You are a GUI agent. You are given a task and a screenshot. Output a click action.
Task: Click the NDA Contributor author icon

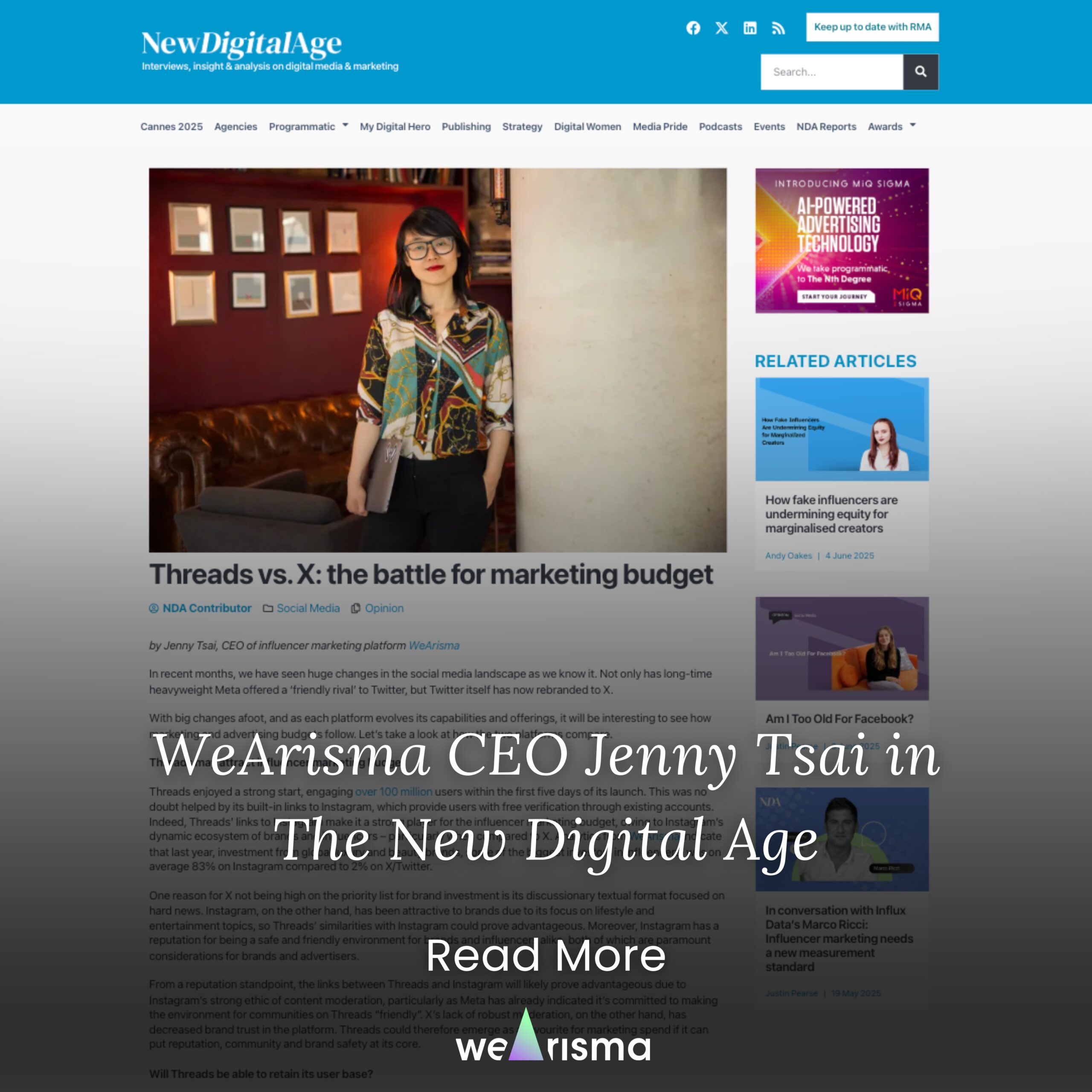point(154,608)
